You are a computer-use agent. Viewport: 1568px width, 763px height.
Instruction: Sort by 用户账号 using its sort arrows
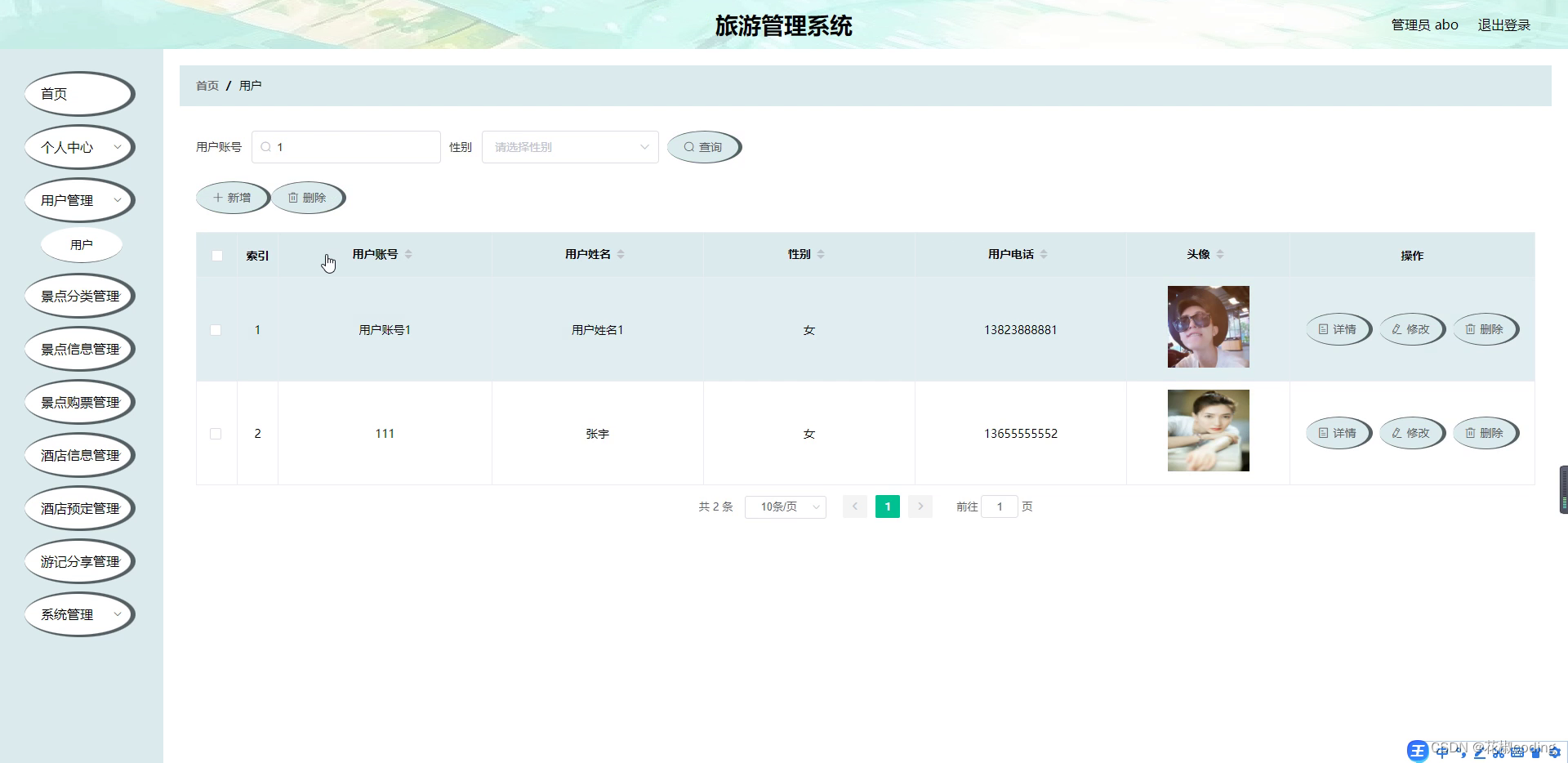410,253
